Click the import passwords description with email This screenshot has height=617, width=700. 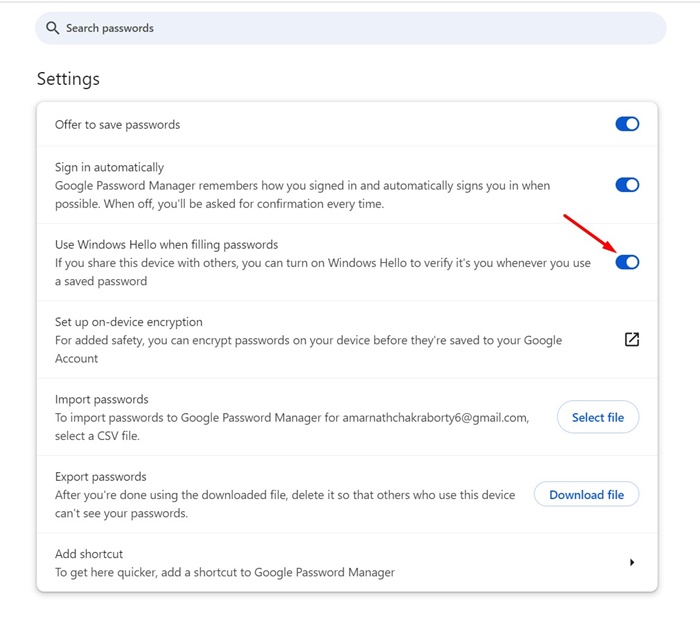click(x=292, y=426)
